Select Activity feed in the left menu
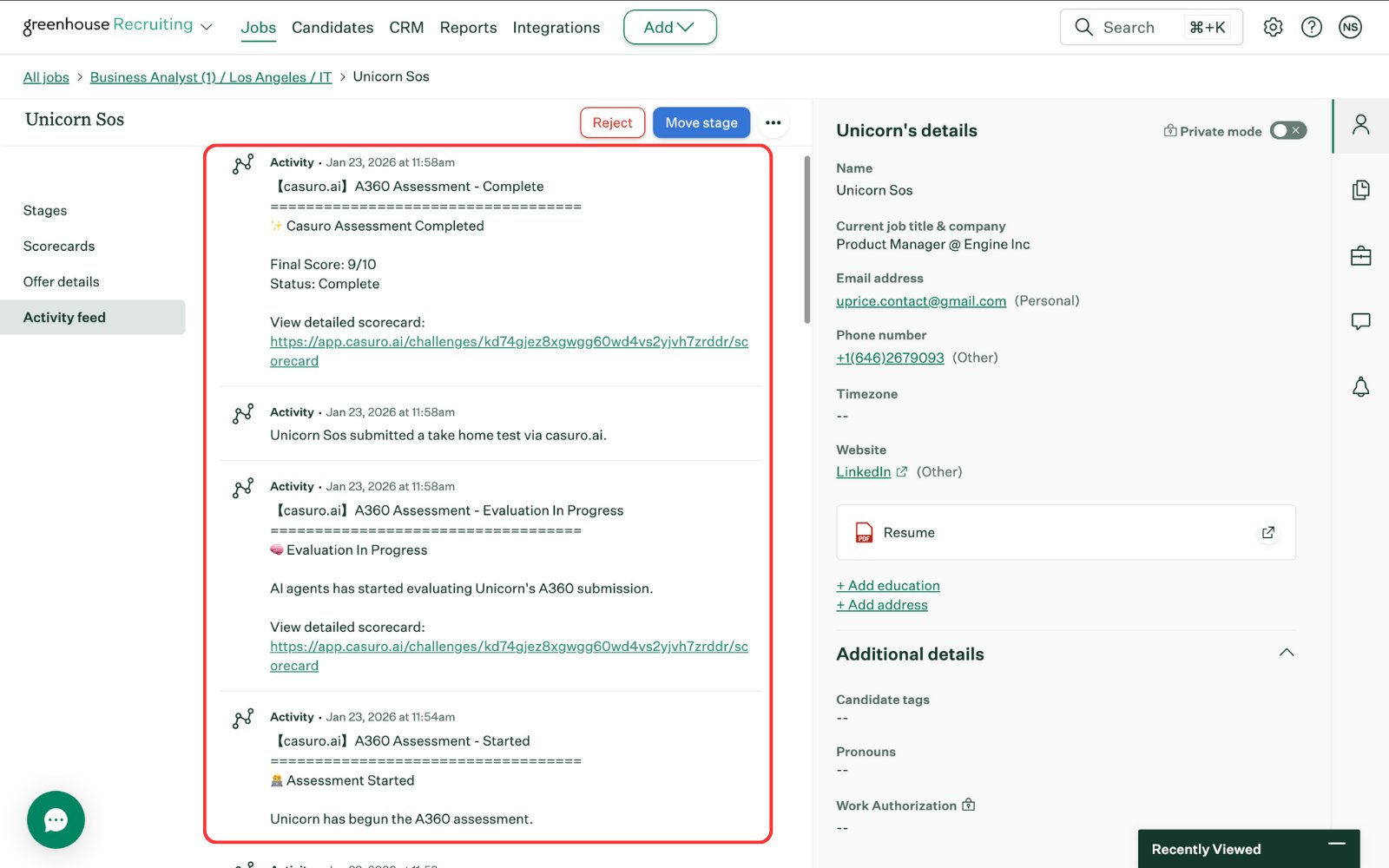 point(92,318)
